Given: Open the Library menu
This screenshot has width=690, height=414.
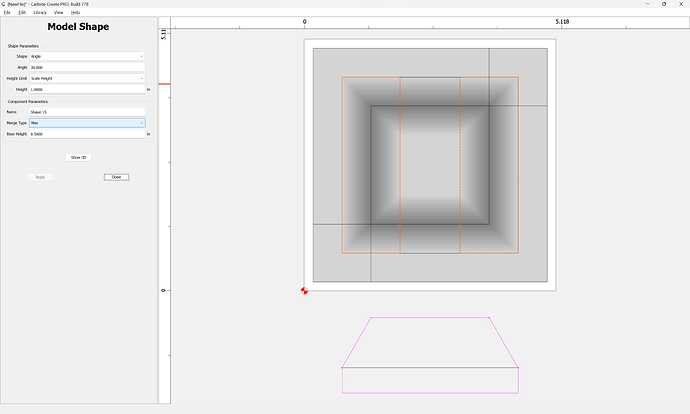Looking at the screenshot, I should click(40, 12).
